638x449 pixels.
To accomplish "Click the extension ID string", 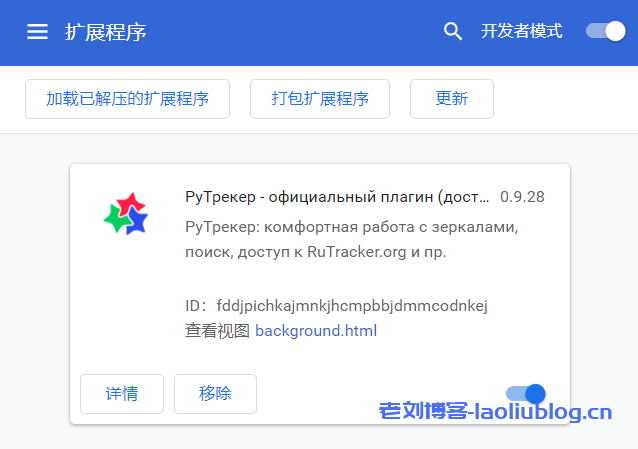I will [x=351, y=306].
